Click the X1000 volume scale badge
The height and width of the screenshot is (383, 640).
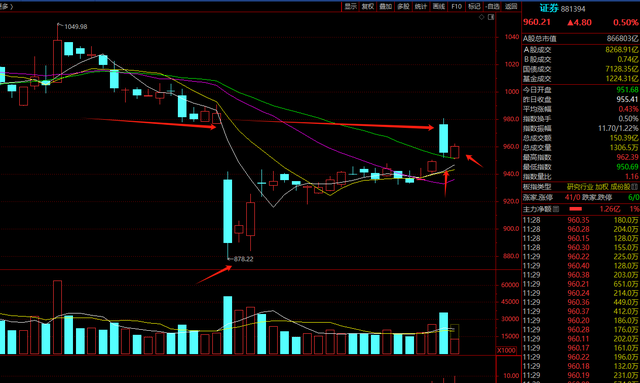pyautogui.click(x=506, y=350)
